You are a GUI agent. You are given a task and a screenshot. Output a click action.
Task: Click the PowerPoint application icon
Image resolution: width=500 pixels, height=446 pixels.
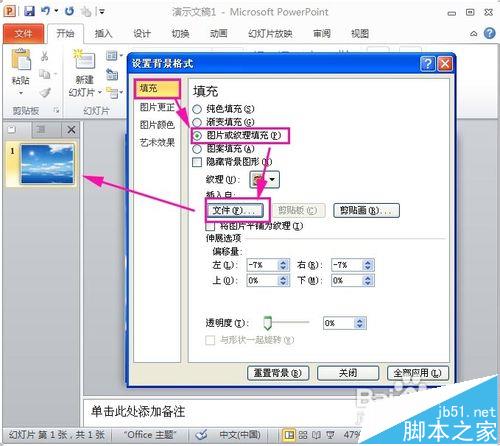tap(10, 11)
